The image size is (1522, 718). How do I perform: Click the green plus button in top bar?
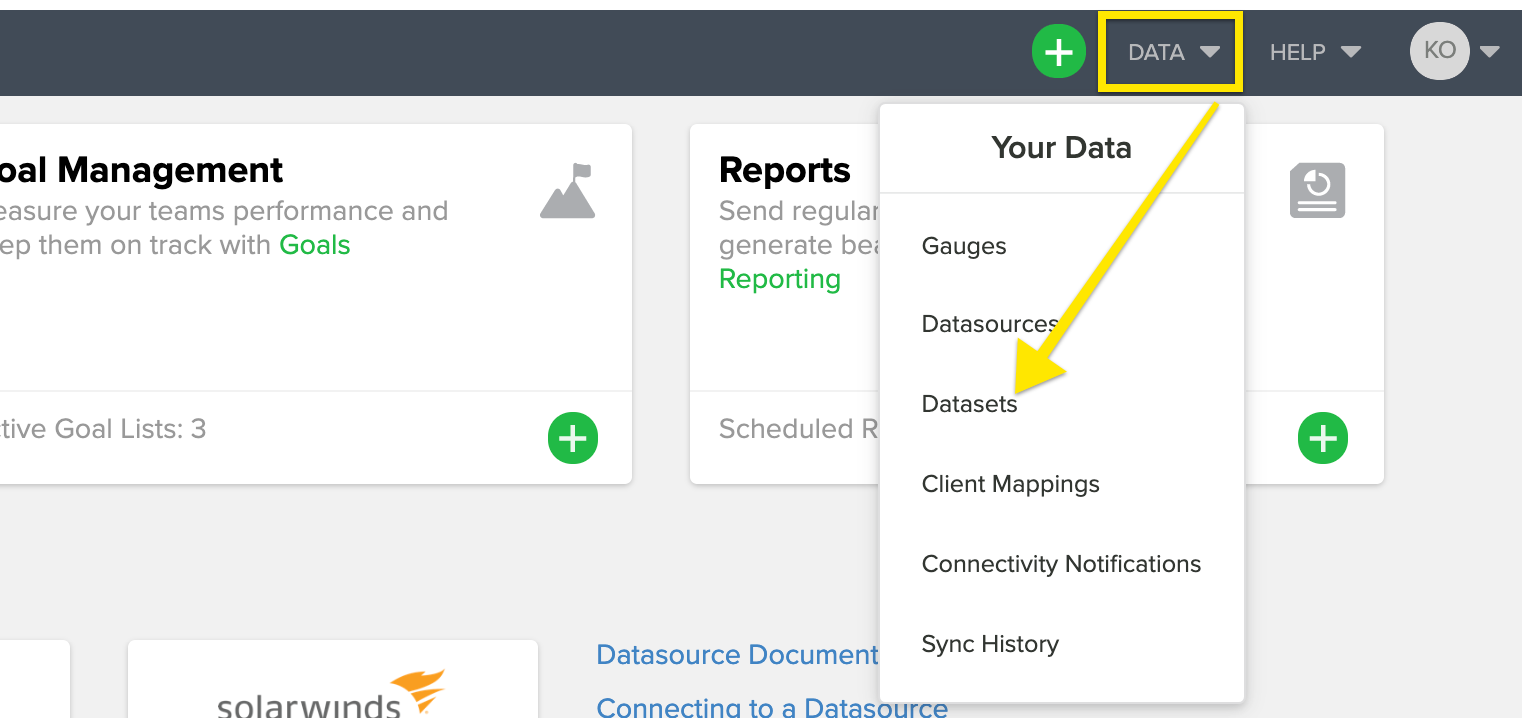[1059, 51]
